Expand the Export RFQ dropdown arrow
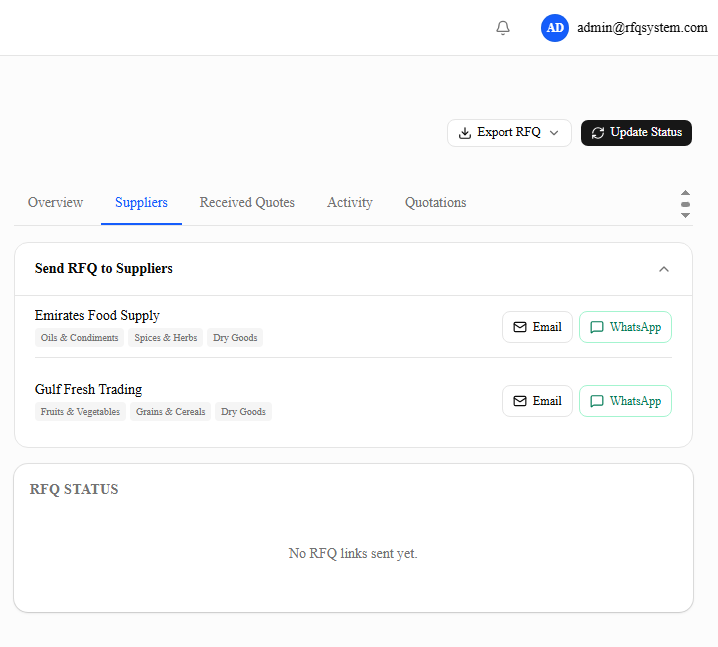 pos(554,133)
